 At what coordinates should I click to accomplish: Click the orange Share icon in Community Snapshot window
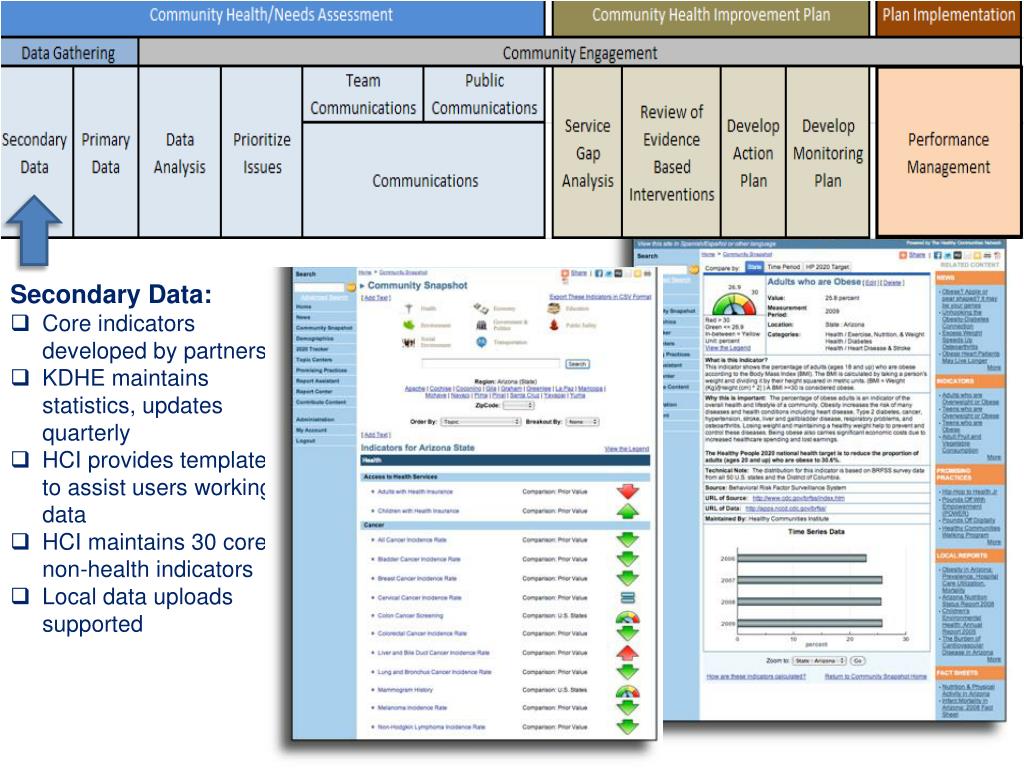pos(566,274)
